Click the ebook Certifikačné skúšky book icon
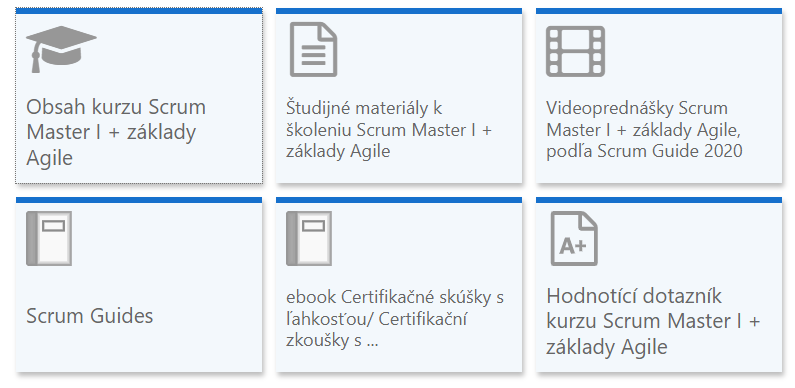The height and width of the screenshot is (388, 795). coord(309,238)
